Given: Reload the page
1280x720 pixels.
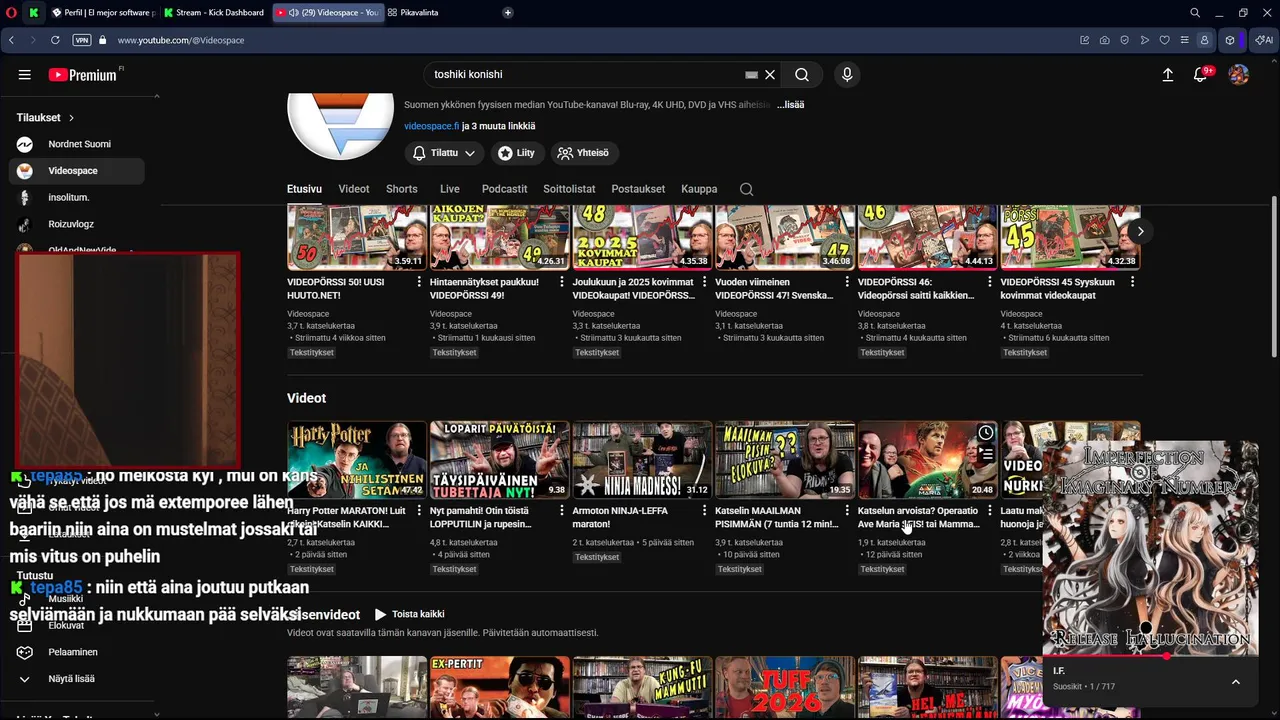Looking at the screenshot, I should [x=55, y=40].
